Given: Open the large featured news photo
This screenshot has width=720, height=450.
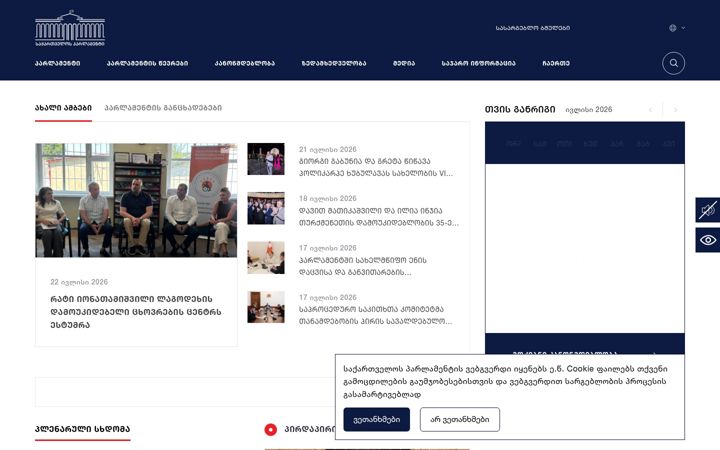Looking at the screenshot, I should [136, 200].
